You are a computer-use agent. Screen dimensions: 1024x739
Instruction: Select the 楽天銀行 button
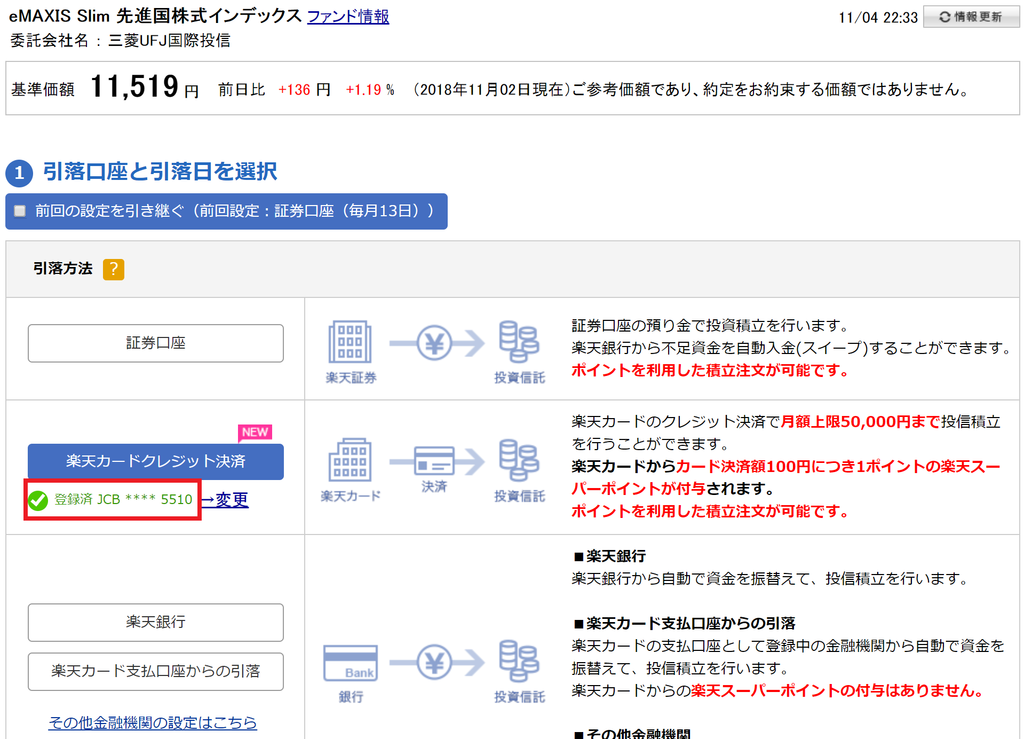pyautogui.click(x=155, y=622)
